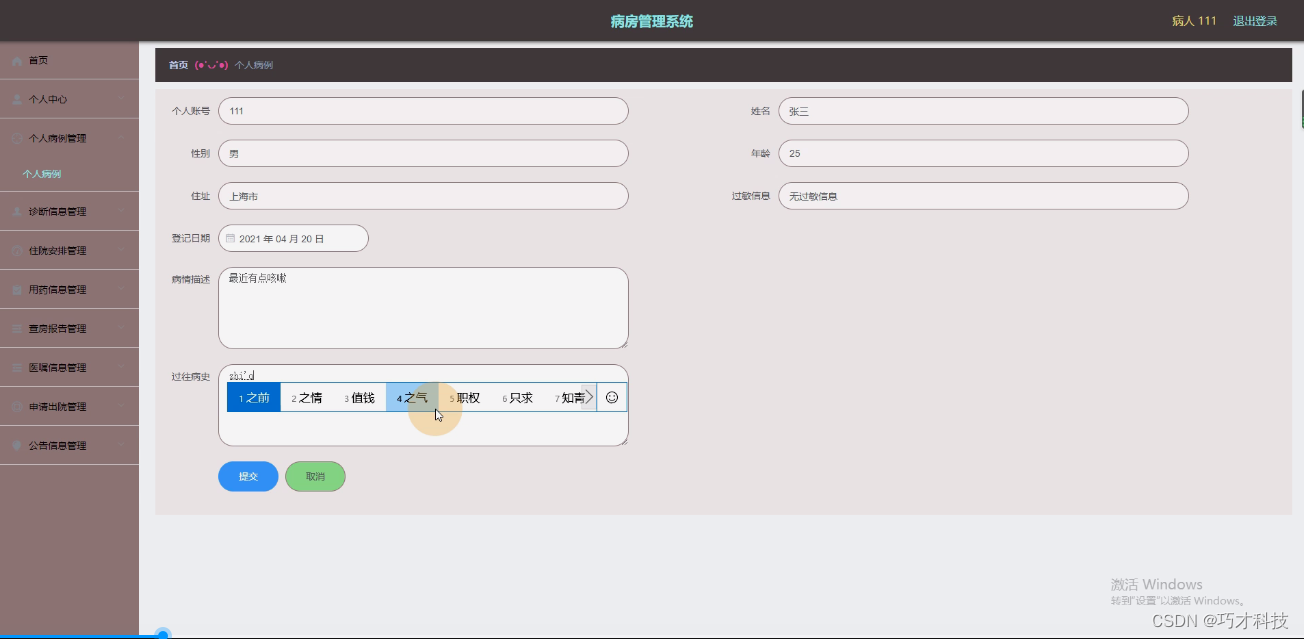Image resolution: width=1304 pixels, height=639 pixels.
Task: Click the 公告信息管理 sidebar icon
Action: click(16, 445)
